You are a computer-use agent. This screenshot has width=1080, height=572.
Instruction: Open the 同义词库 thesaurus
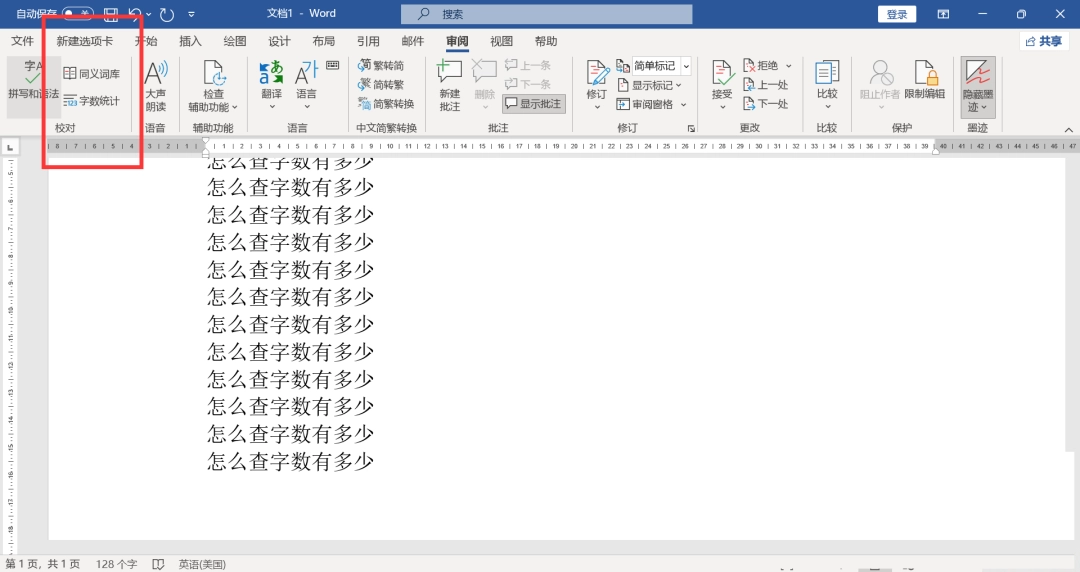92,74
